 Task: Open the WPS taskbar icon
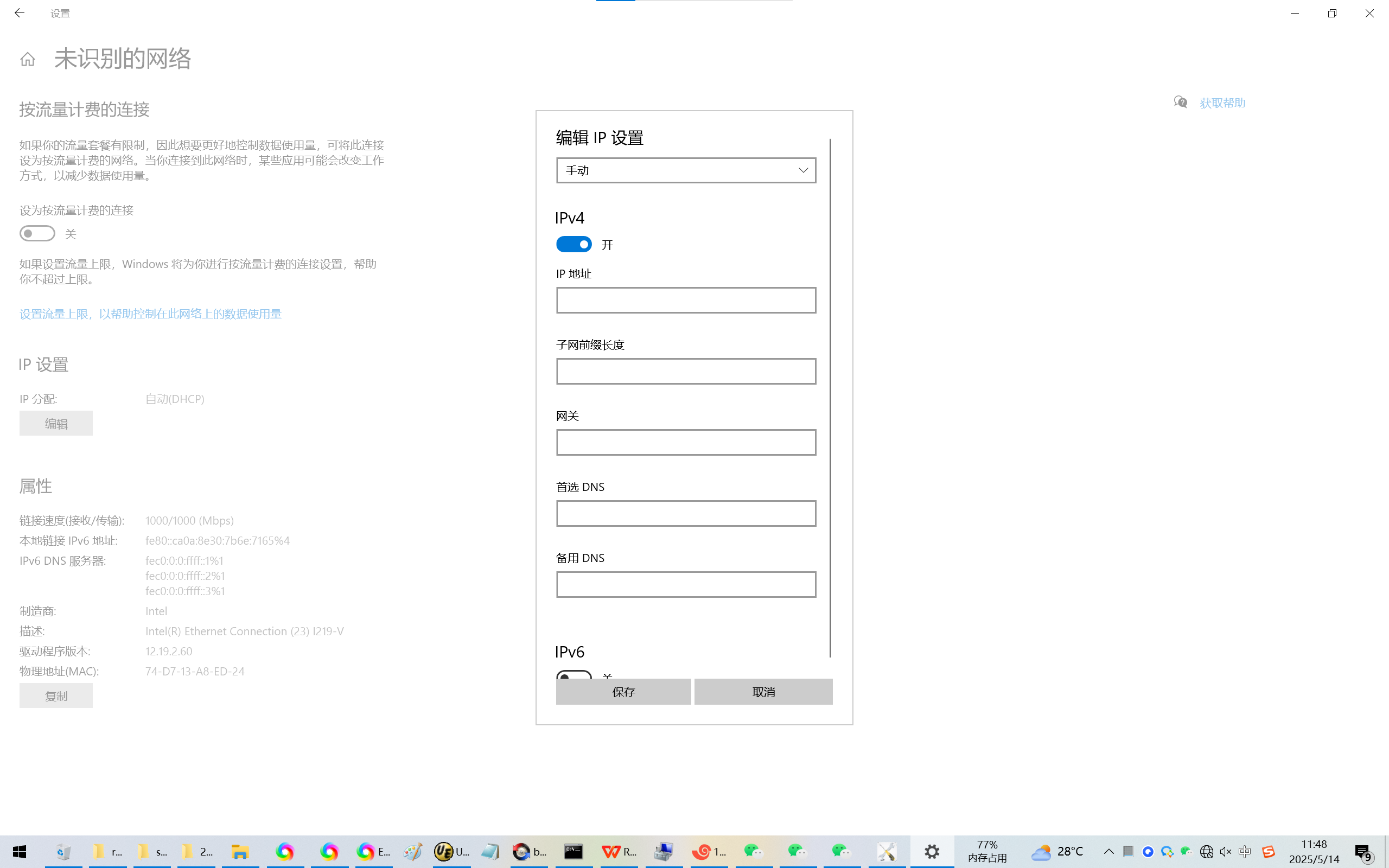click(611, 851)
